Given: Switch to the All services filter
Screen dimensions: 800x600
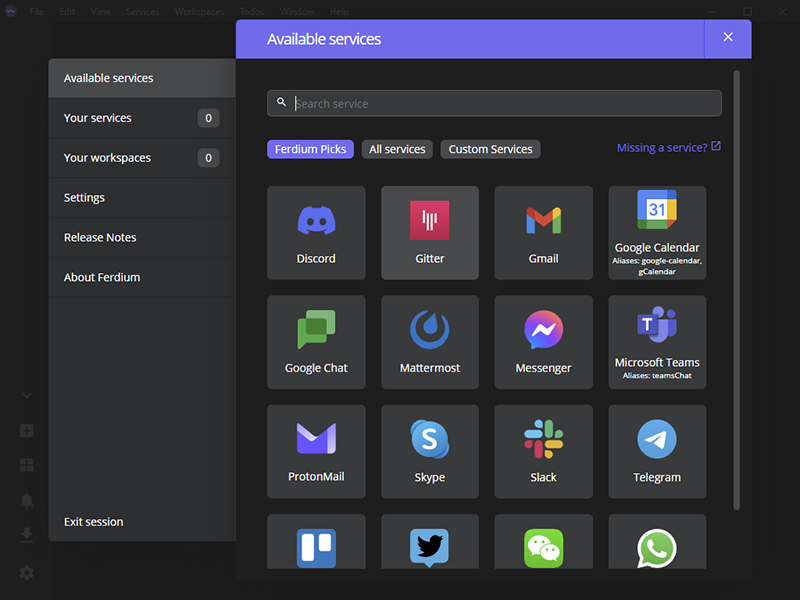Looking at the screenshot, I should [x=397, y=149].
